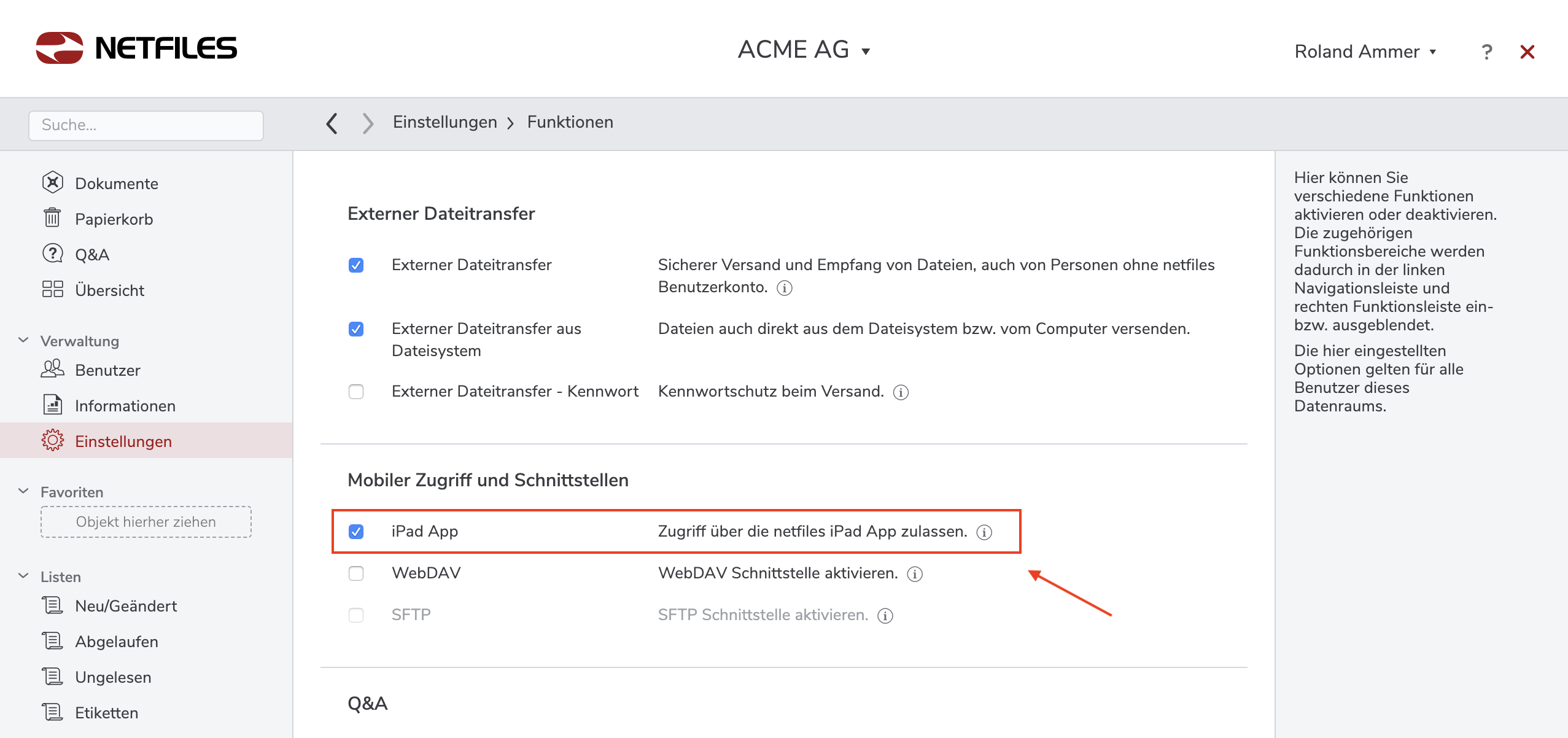Image resolution: width=1568 pixels, height=738 pixels.
Task: Go back with the left arrow button
Action: 332,123
